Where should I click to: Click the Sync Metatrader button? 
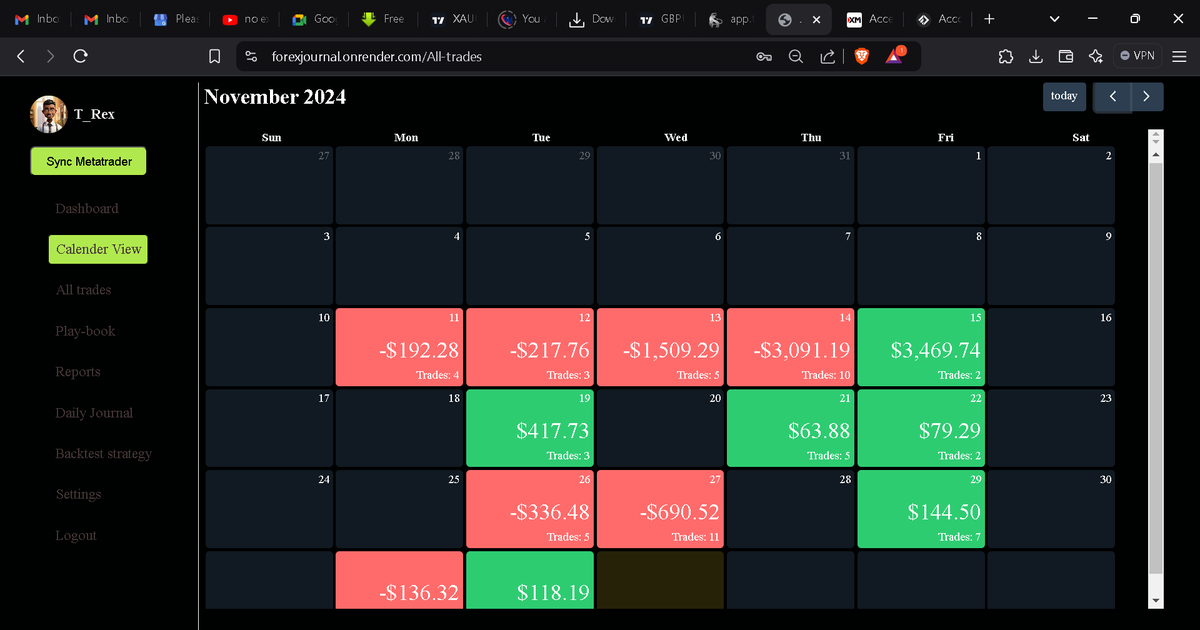tap(88, 161)
